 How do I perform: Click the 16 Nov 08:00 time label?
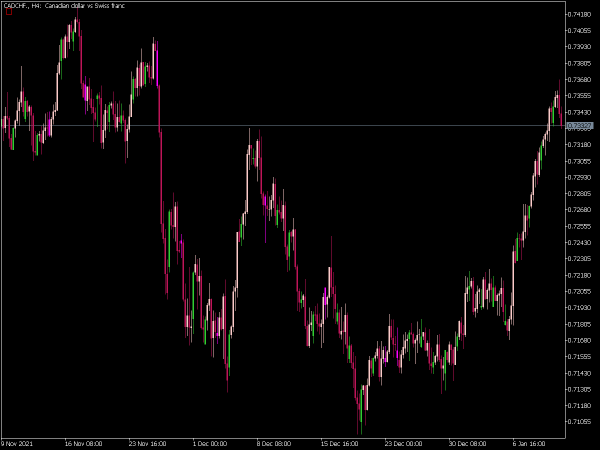tap(83, 444)
